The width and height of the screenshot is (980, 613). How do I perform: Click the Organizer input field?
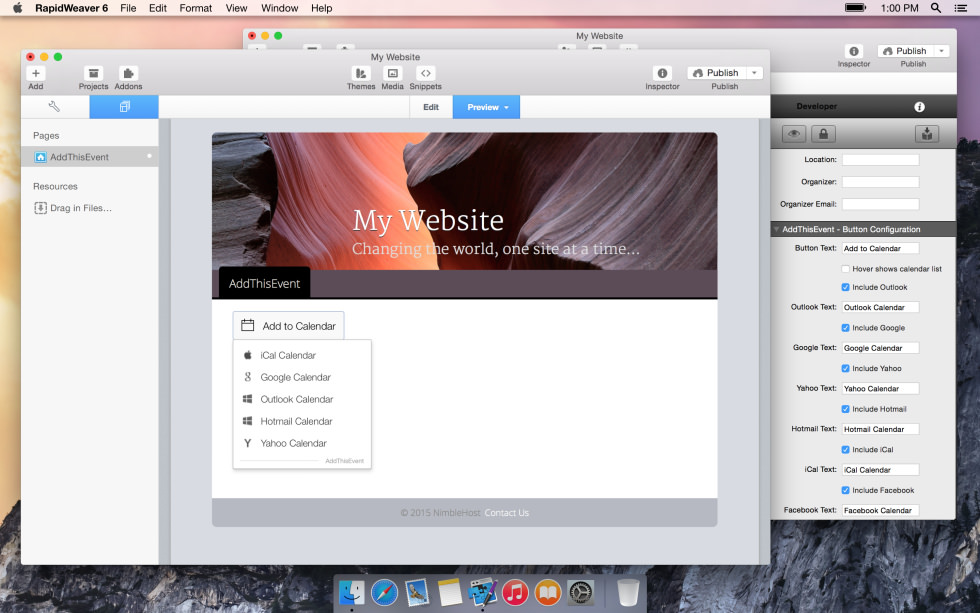pos(880,182)
